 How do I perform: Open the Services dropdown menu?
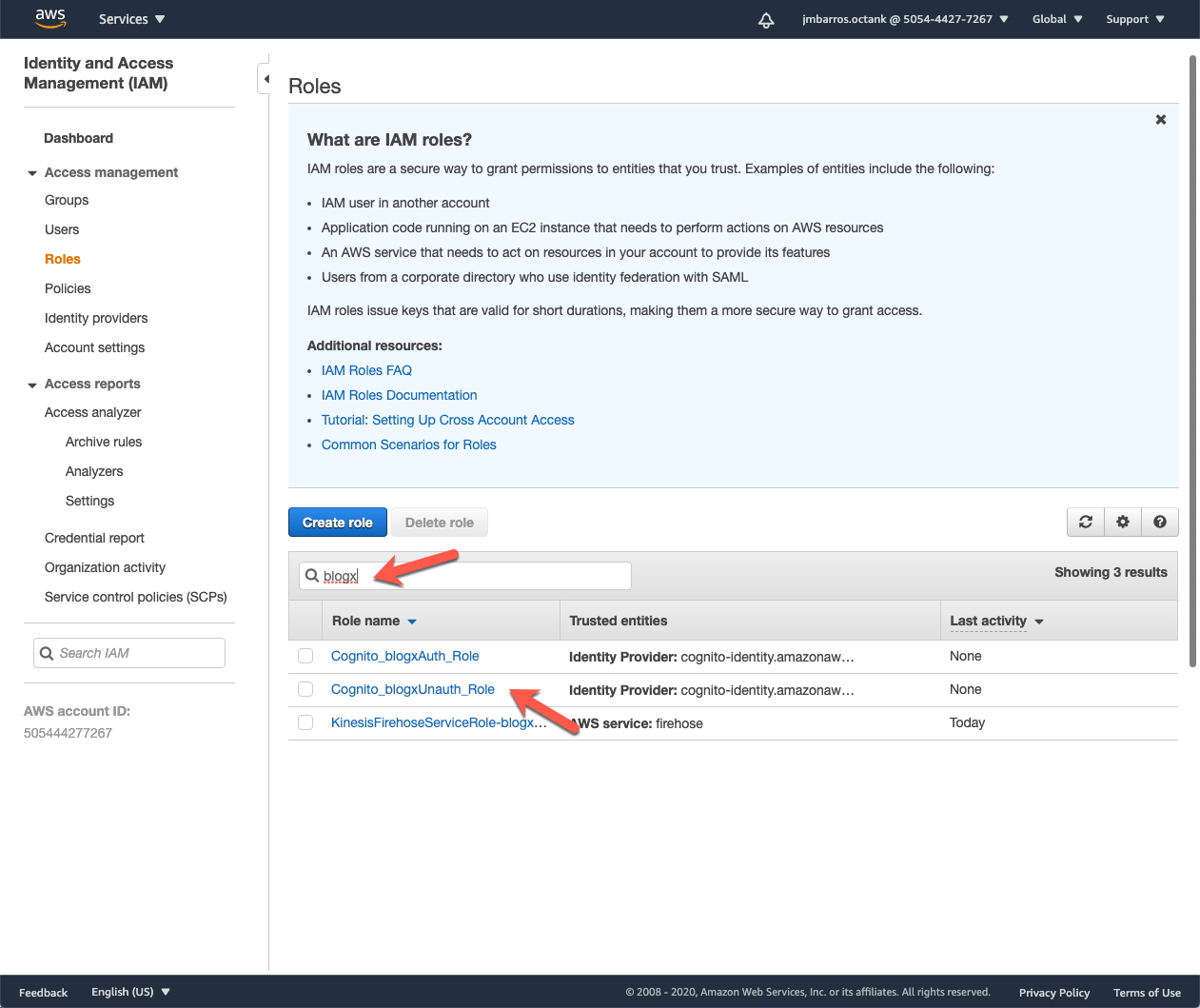click(131, 19)
